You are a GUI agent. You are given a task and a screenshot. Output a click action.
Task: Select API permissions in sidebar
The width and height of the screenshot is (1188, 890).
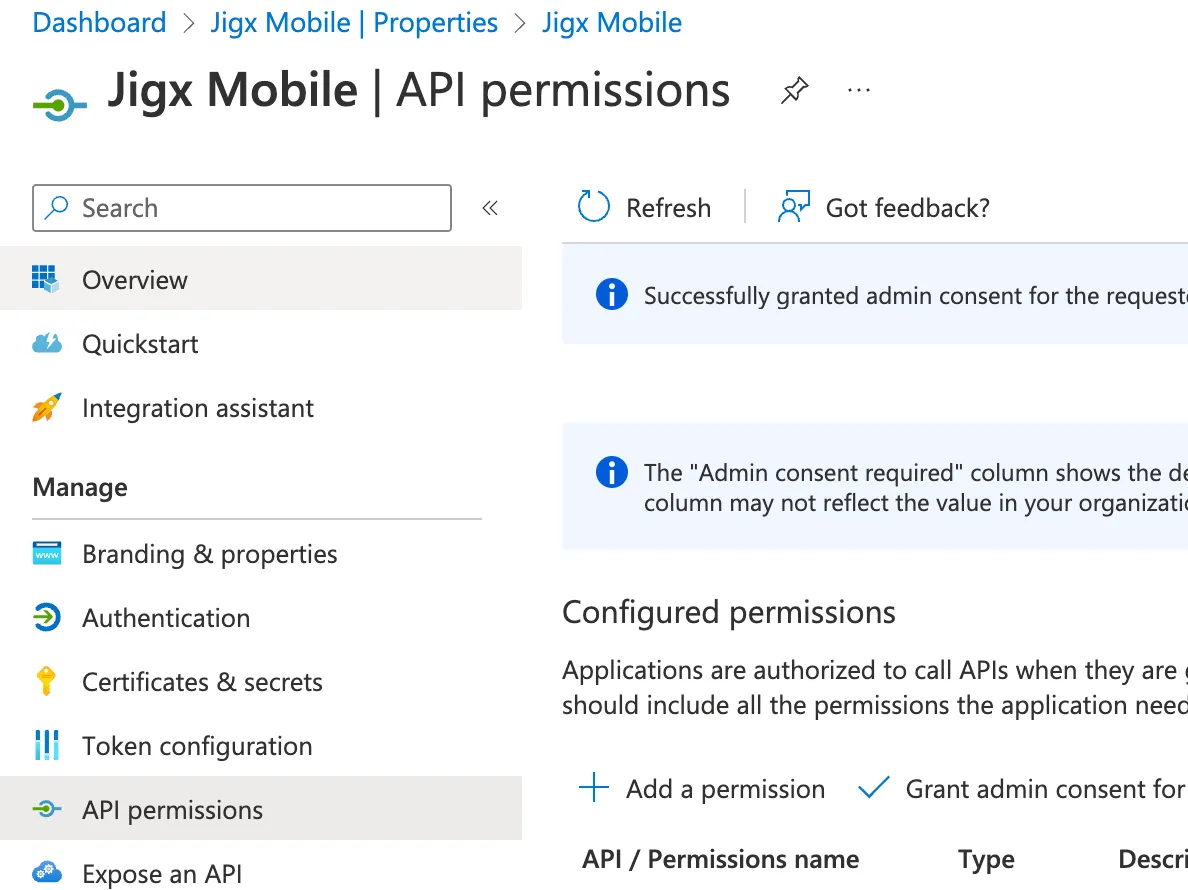[261, 810]
